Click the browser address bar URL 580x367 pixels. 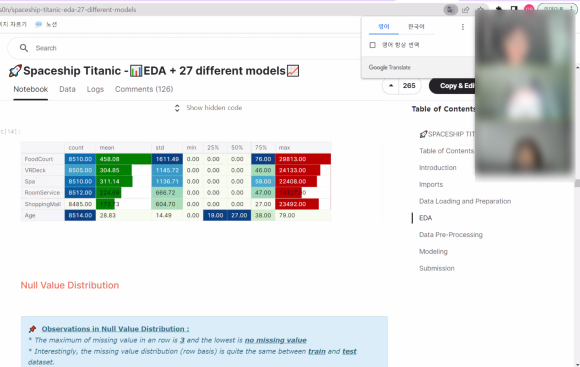[68, 10]
